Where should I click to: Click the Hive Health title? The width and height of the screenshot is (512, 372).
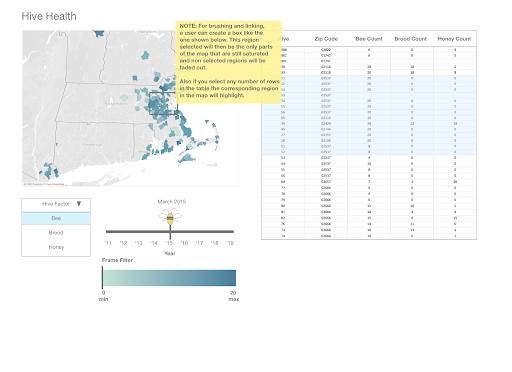point(49,16)
